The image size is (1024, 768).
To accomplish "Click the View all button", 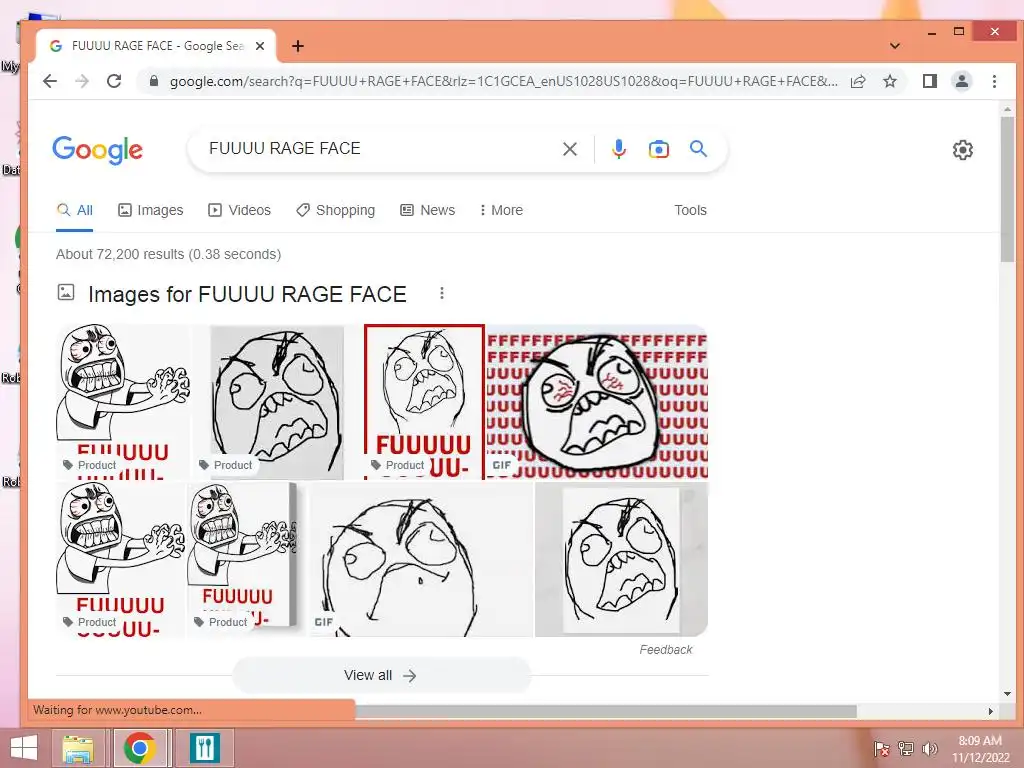I will pos(382,675).
